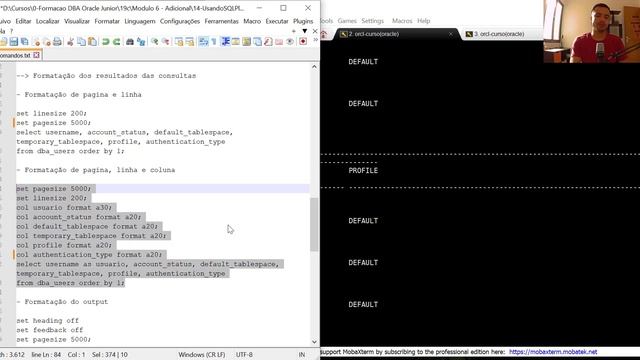Click the editor scrollbar down arrow

314,342
